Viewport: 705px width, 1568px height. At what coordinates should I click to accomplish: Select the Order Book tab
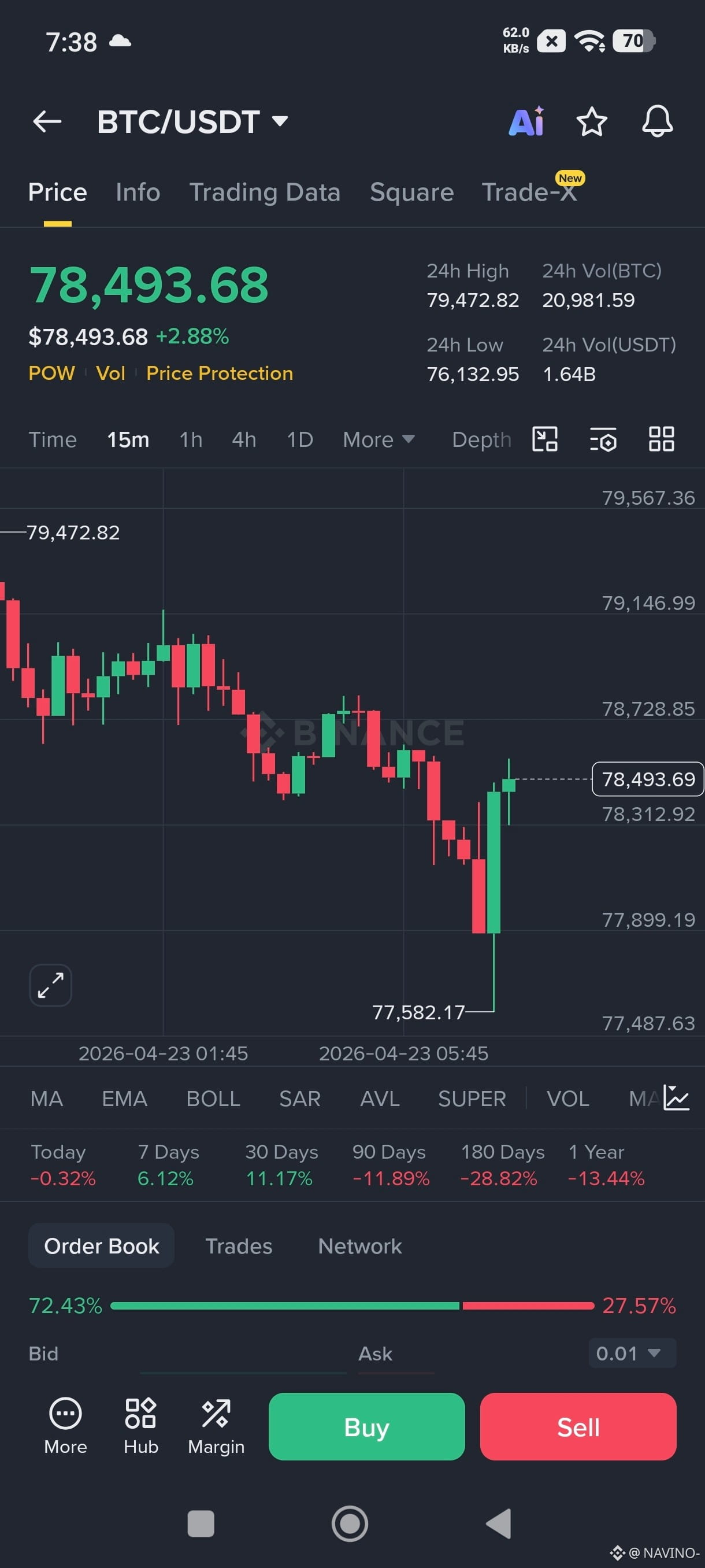tap(102, 1246)
